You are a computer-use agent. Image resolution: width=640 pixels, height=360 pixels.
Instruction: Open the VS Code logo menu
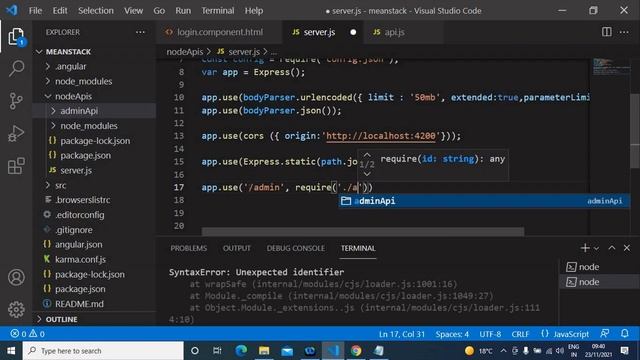(12, 10)
